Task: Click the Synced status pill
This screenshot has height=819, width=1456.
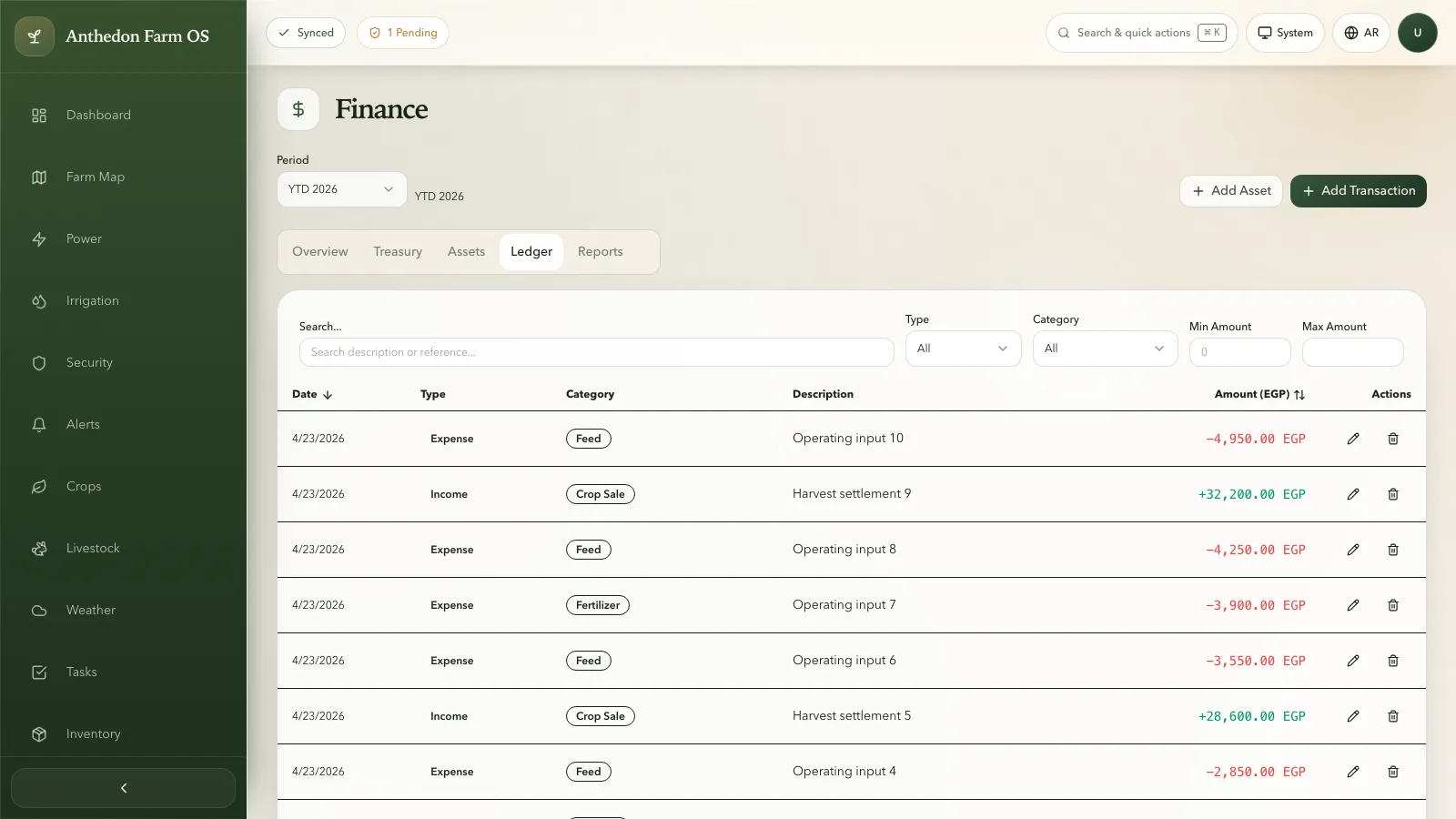Action: pyautogui.click(x=306, y=33)
